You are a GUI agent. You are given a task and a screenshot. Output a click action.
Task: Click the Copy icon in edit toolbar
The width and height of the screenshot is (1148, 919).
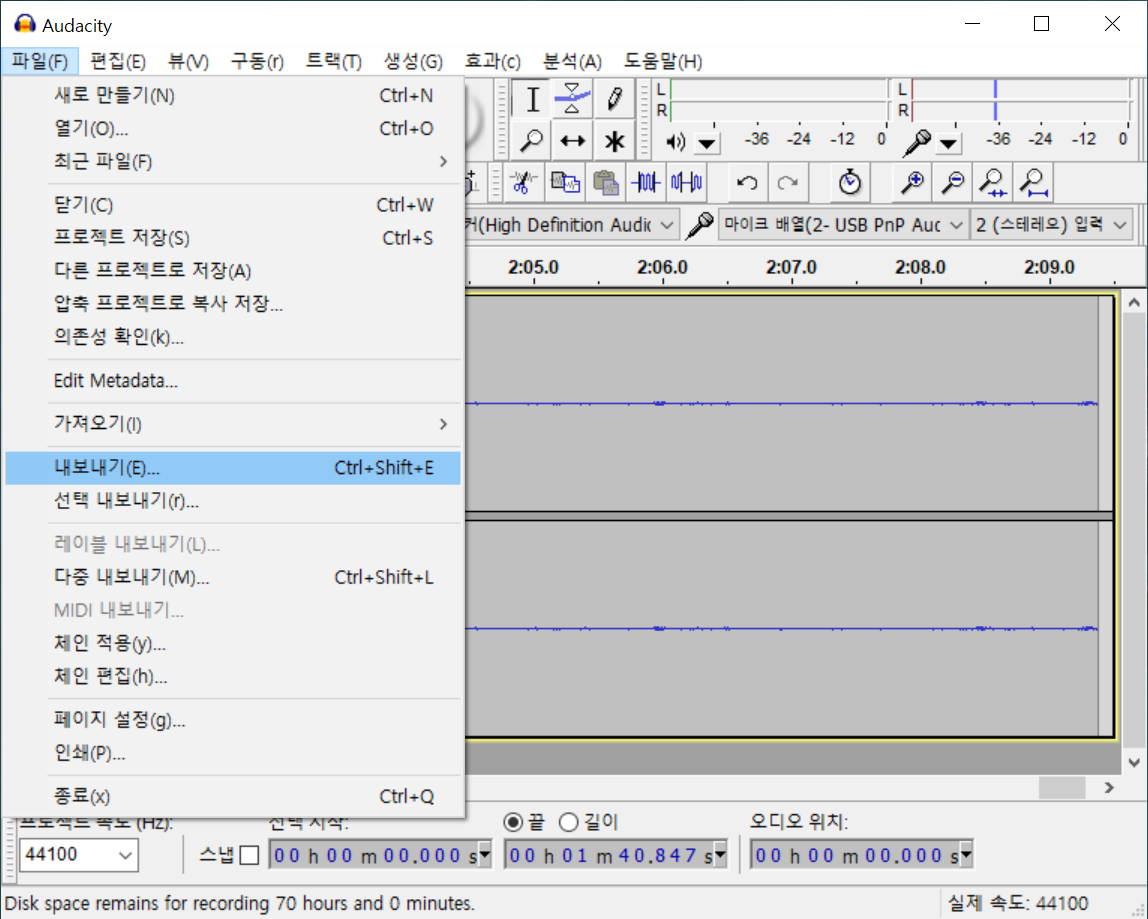coord(564,182)
